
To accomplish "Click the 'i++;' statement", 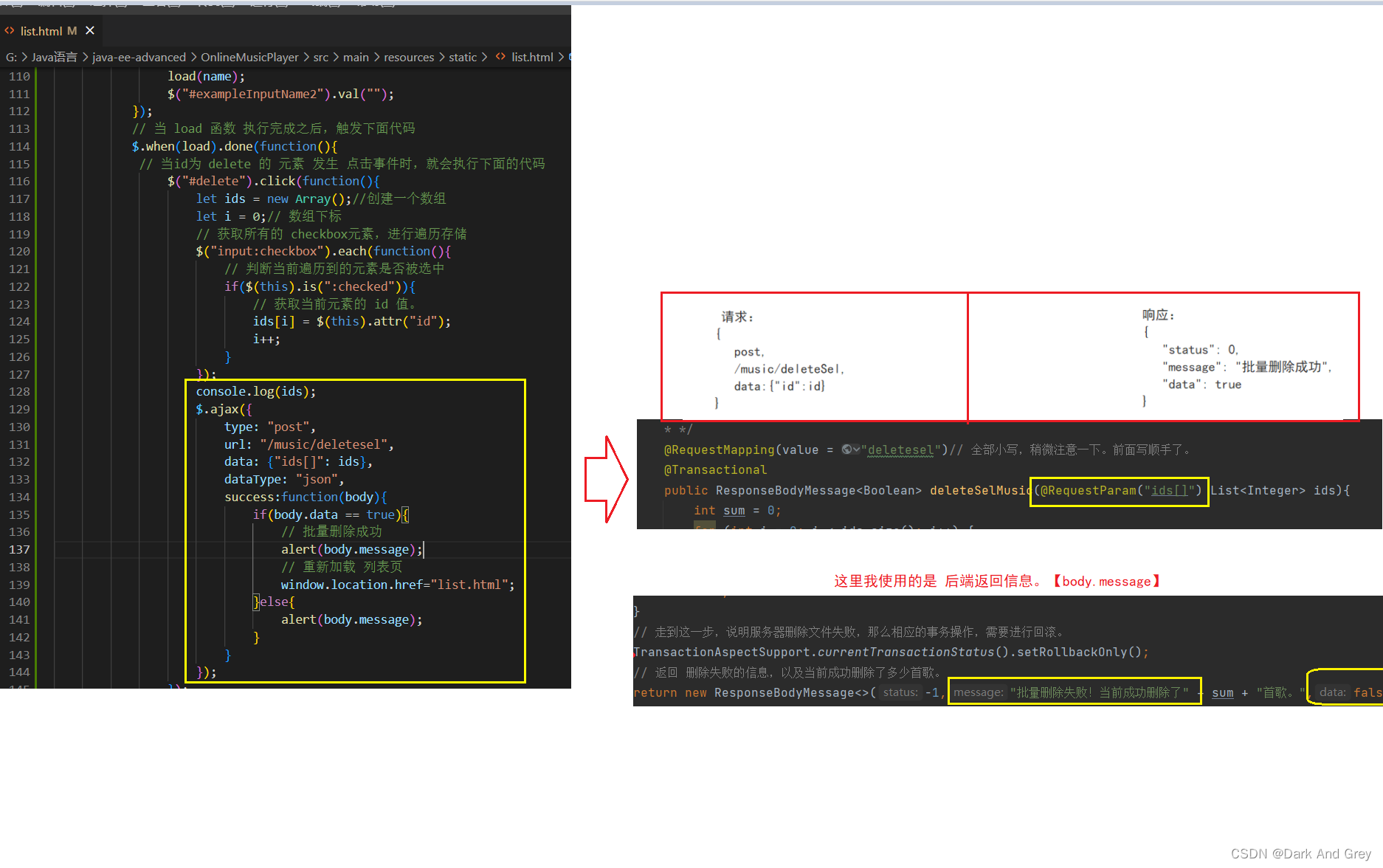I will tap(266, 339).
